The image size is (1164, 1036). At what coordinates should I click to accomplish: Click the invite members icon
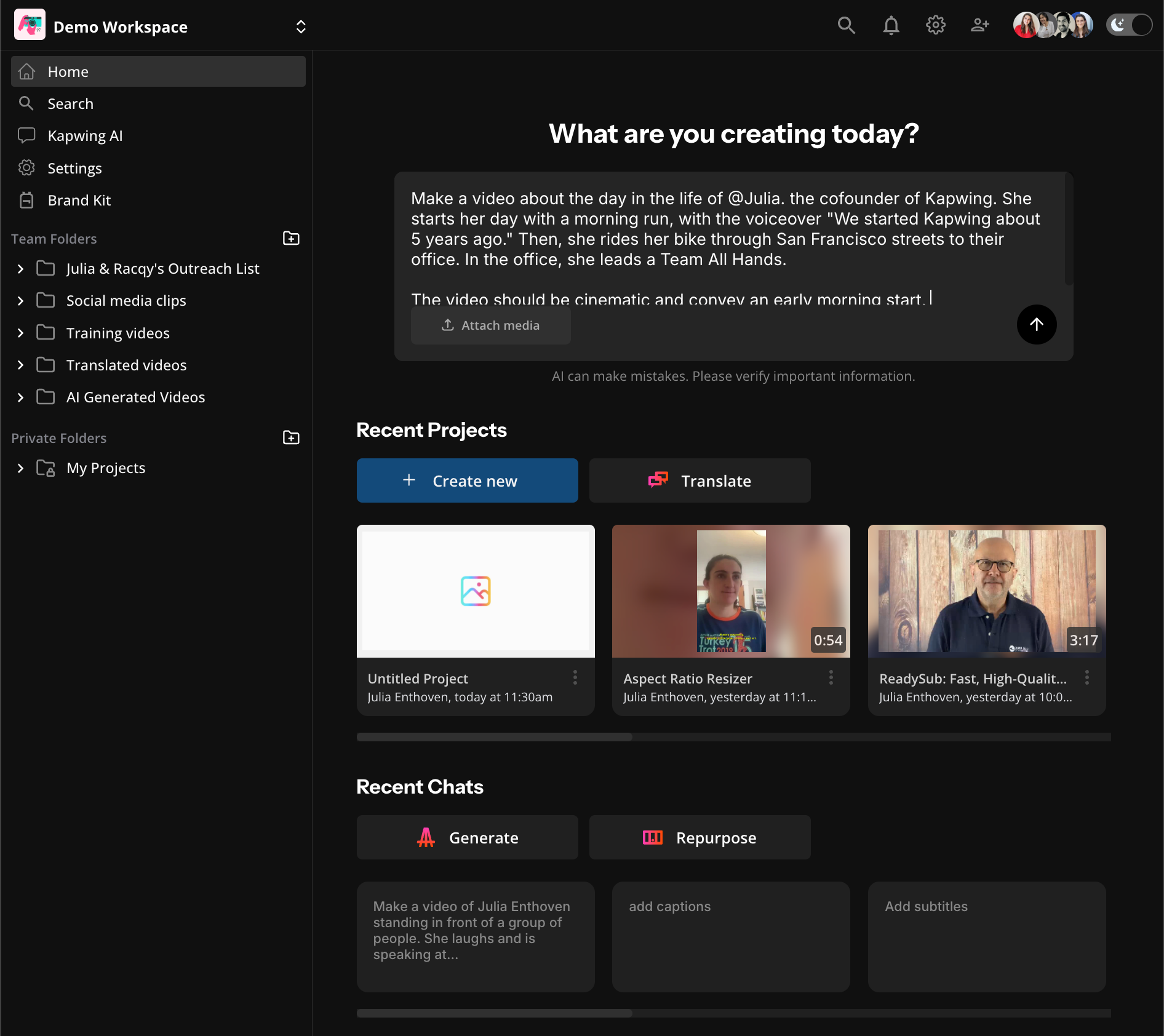click(x=979, y=25)
